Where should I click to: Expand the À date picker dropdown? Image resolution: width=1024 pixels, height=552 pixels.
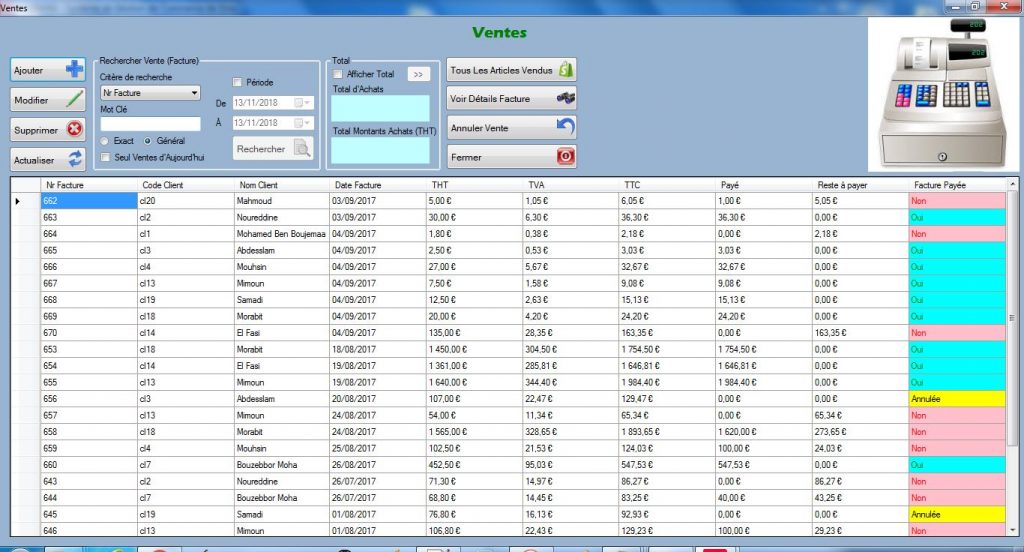(x=307, y=122)
